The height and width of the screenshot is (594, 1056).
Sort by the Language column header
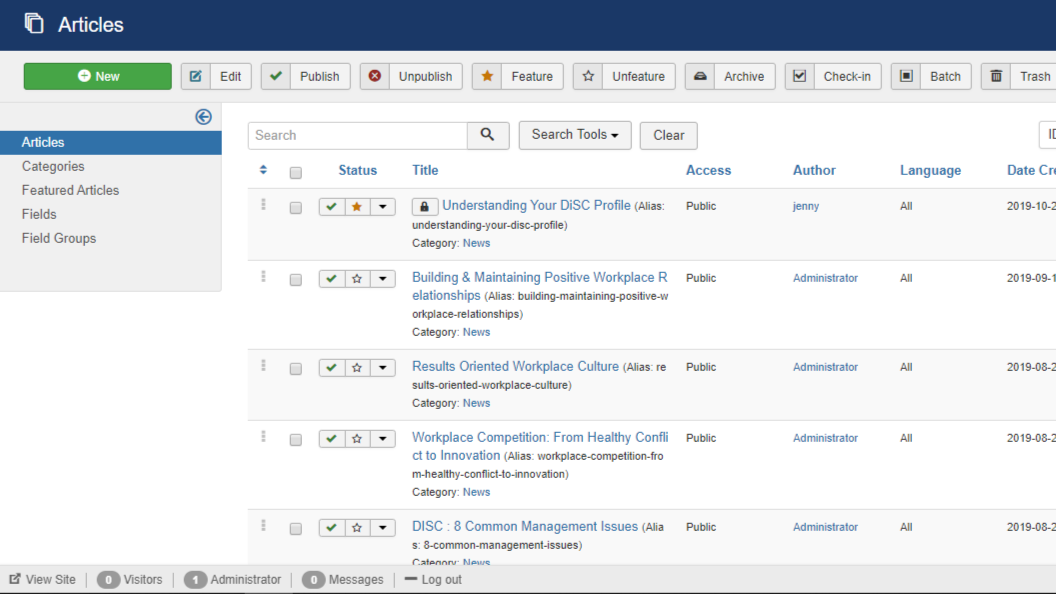(x=931, y=170)
